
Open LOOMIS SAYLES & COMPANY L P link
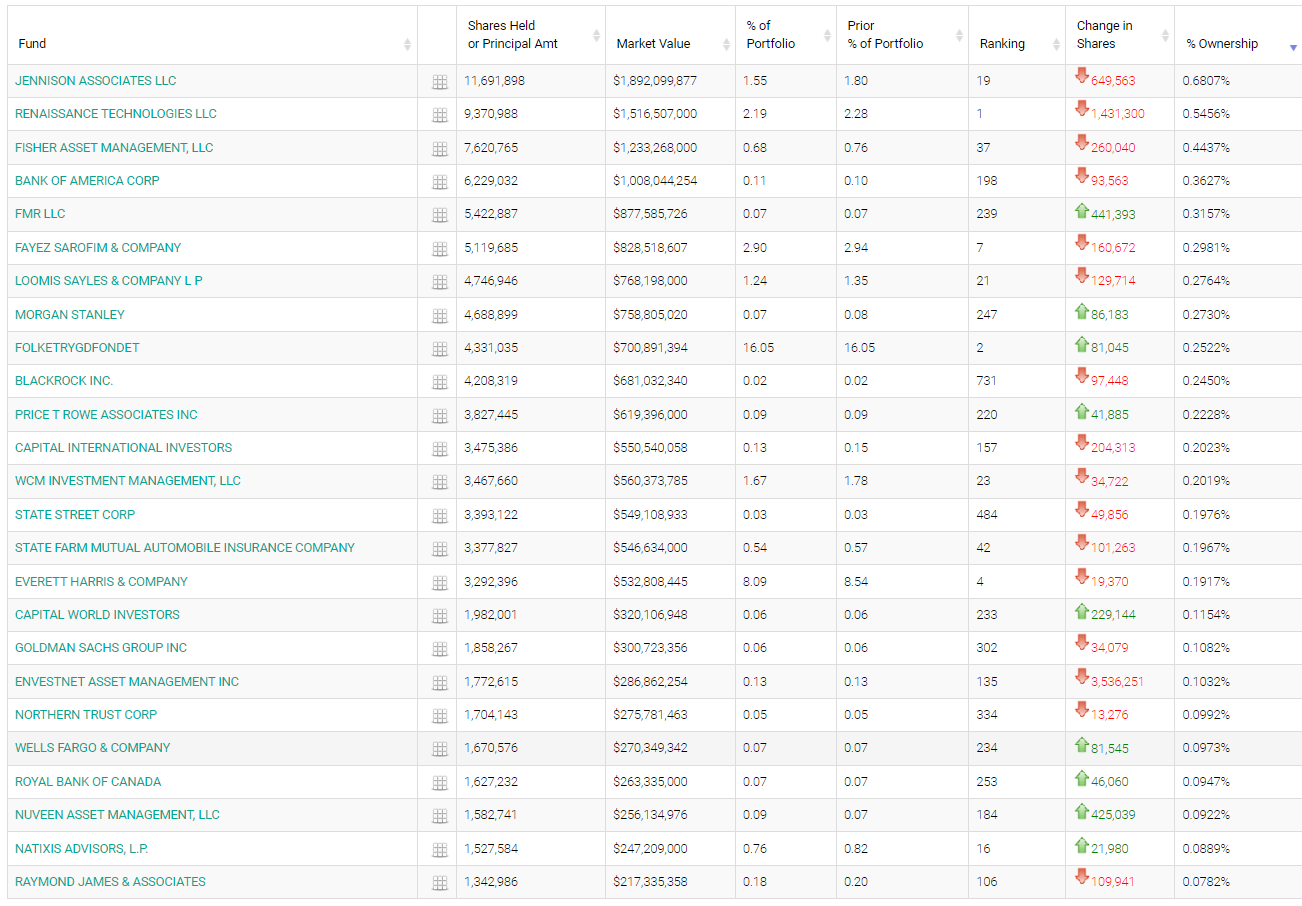(x=109, y=281)
